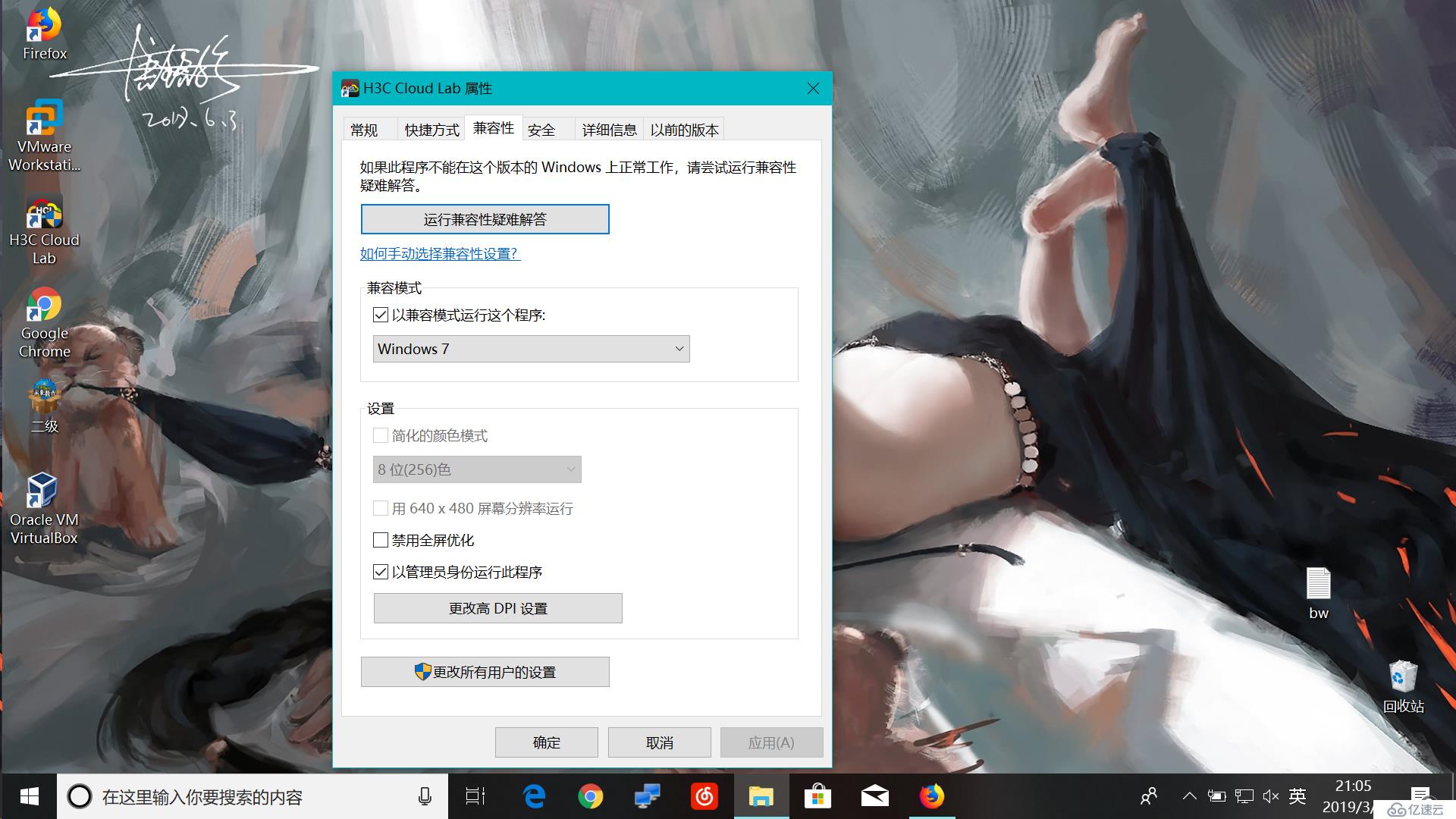Click the 应用(A) button

click(x=772, y=742)
